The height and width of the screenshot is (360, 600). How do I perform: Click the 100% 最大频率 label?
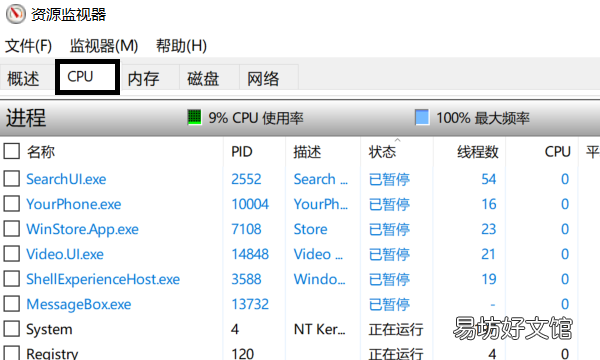483,118
